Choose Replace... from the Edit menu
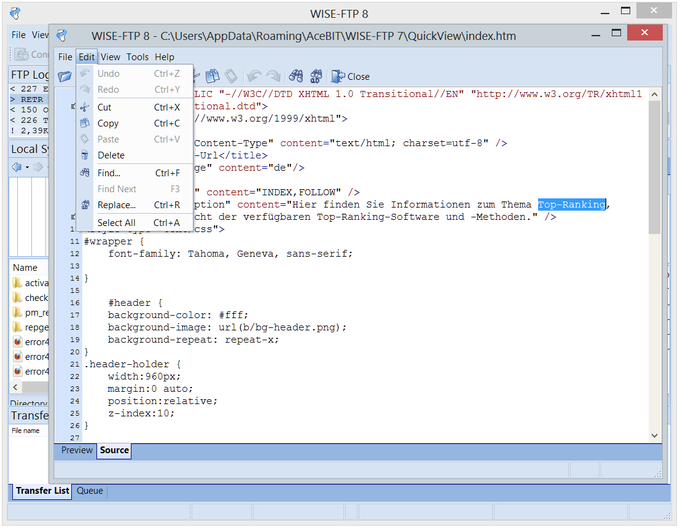This screenshot has width=680, height=530. pos(134,205)
